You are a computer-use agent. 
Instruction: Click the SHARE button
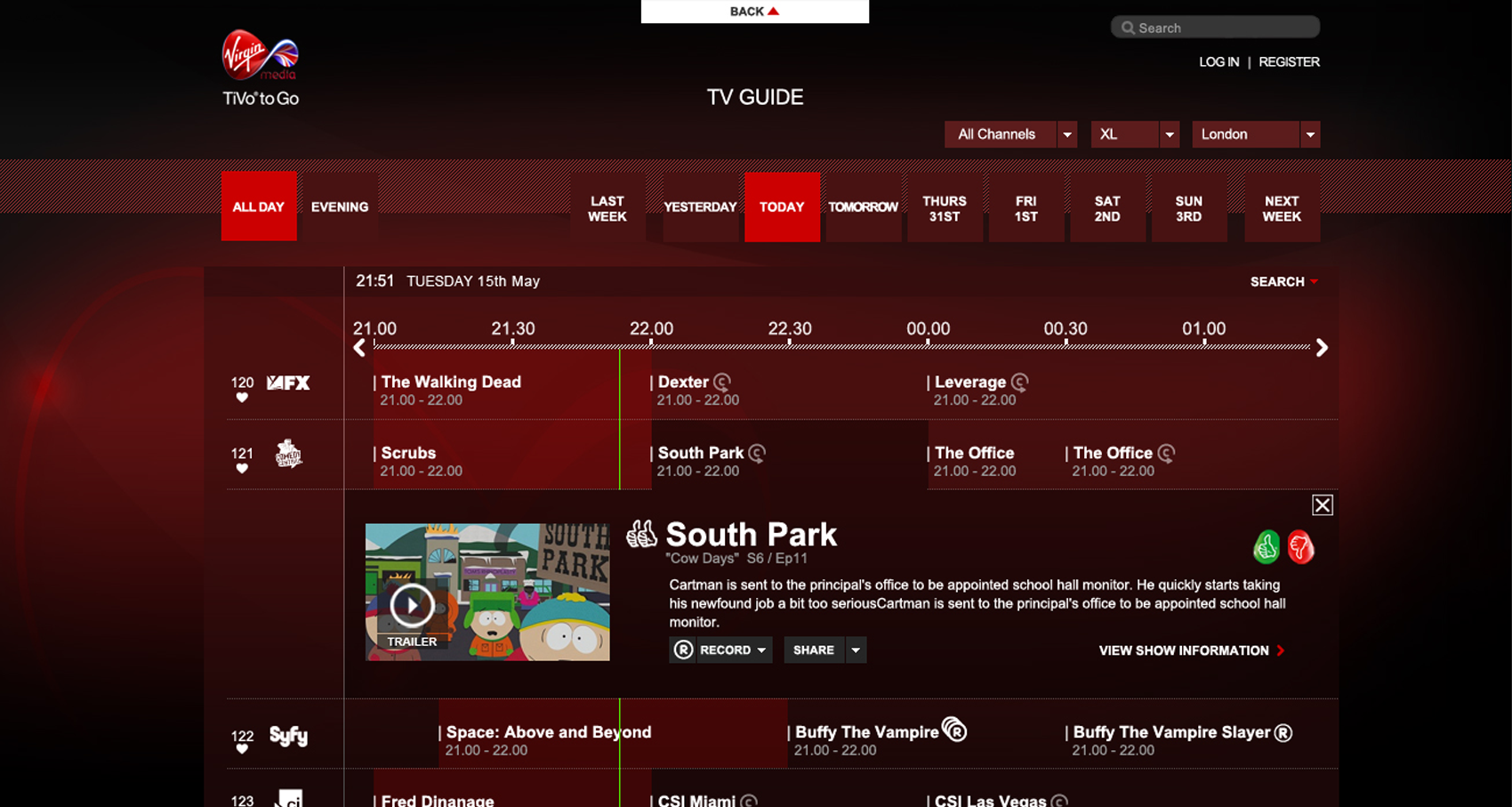[813, 650]
